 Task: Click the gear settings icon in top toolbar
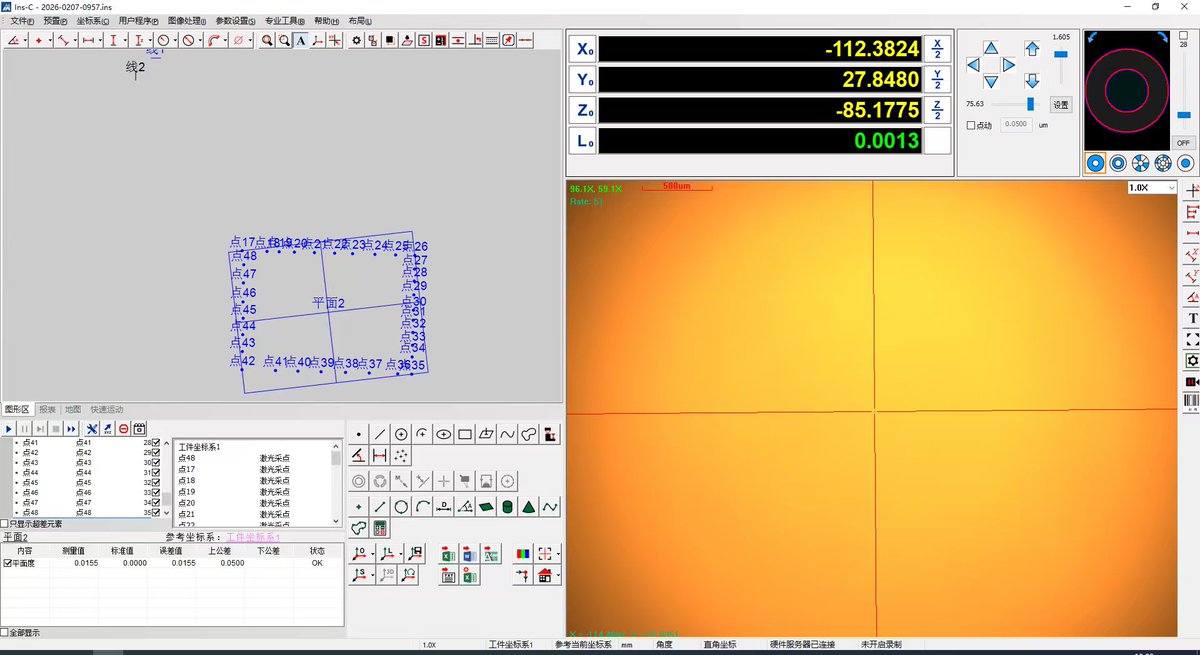coord(357,40)
